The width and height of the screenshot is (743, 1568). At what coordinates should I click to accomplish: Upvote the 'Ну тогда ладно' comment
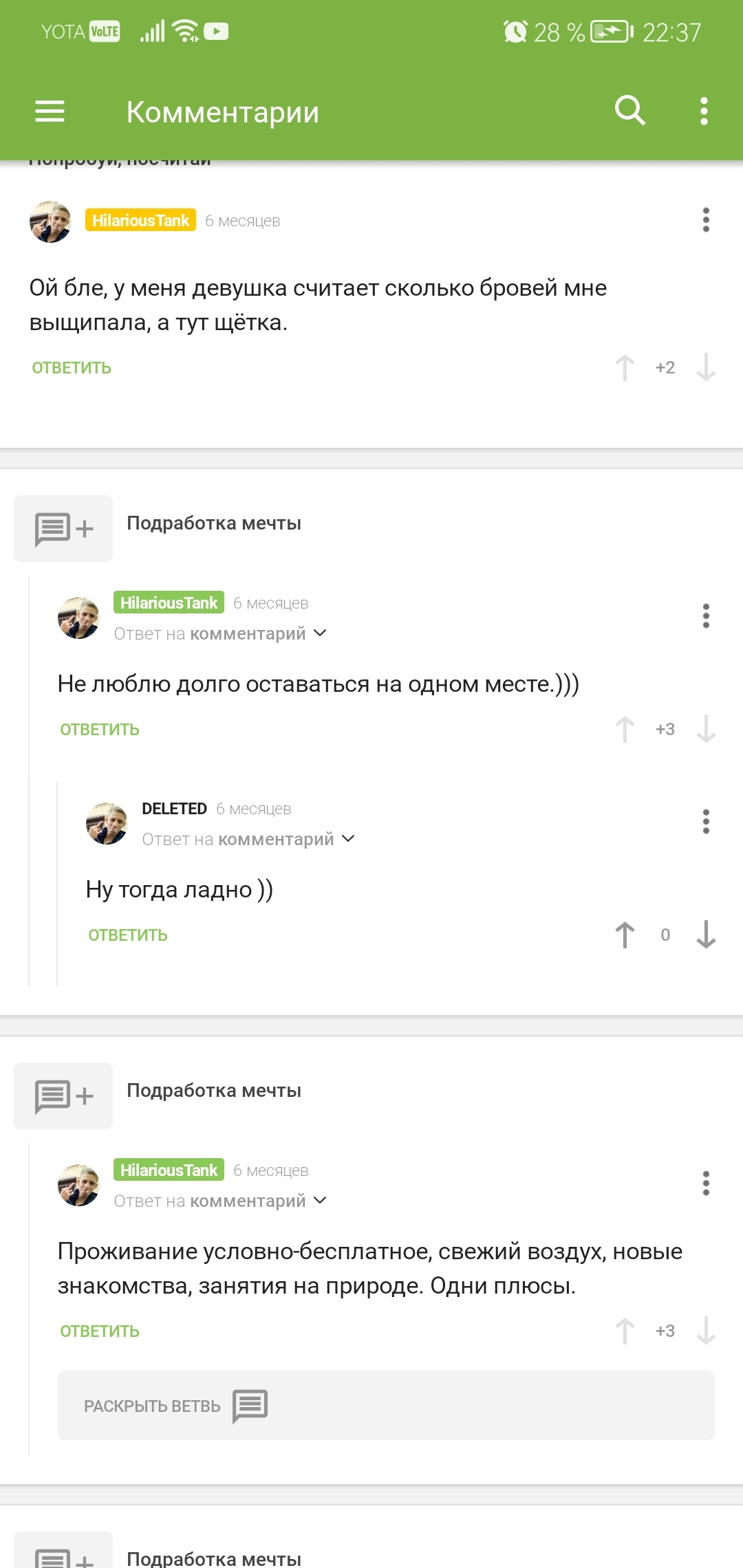(625, 935)
